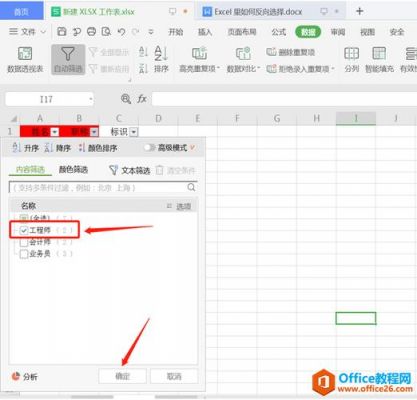Click 拒绝录入重复项 reject duplicates

298,69
